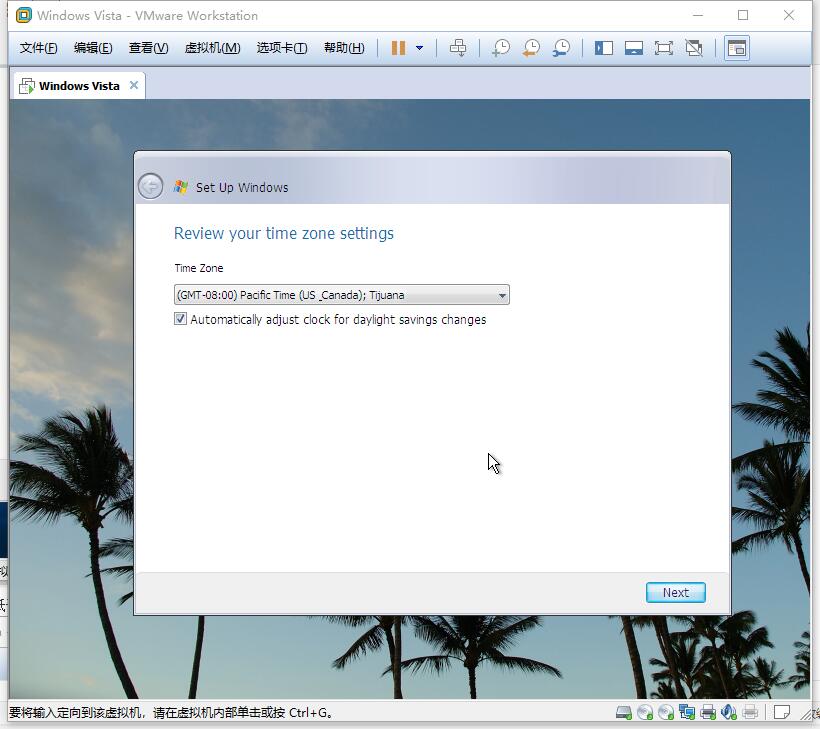Viewport: 820px width, 729px height.
Task: Click the "Time Zone" label
Action: point(199,268)
